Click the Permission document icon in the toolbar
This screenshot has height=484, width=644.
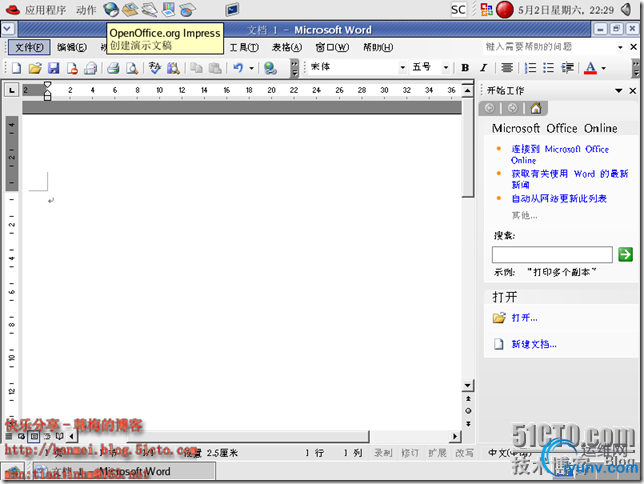coord(72,68)
